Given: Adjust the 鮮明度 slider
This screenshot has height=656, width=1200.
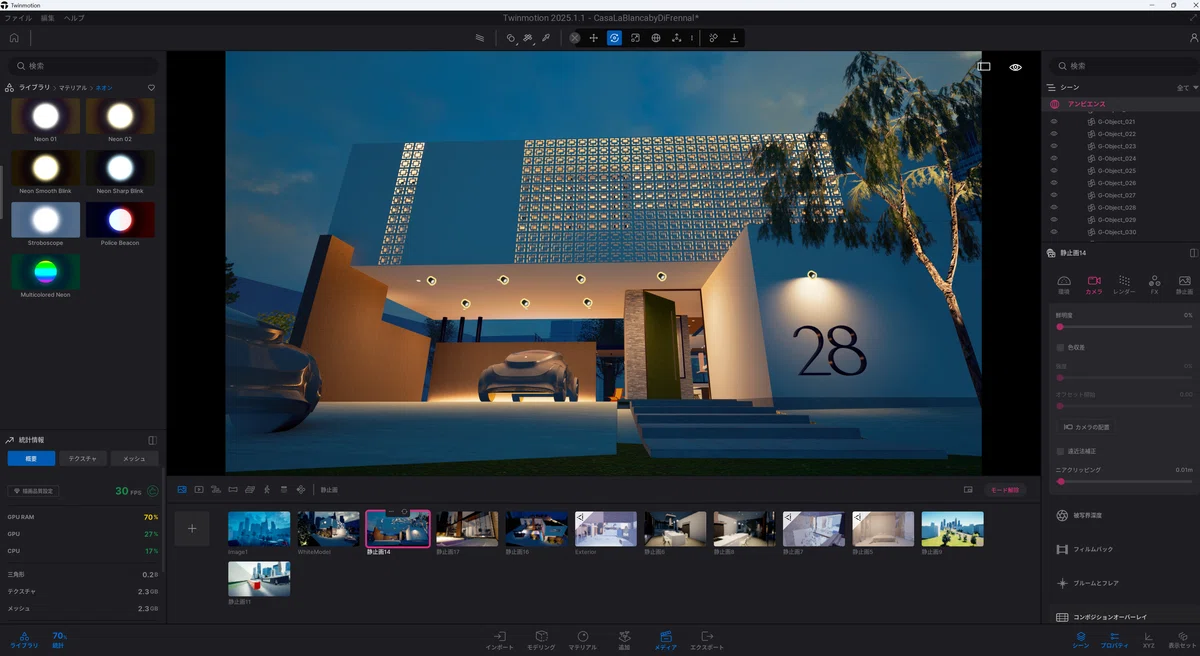Looking at the screenshot, I should click(1124, 327).
